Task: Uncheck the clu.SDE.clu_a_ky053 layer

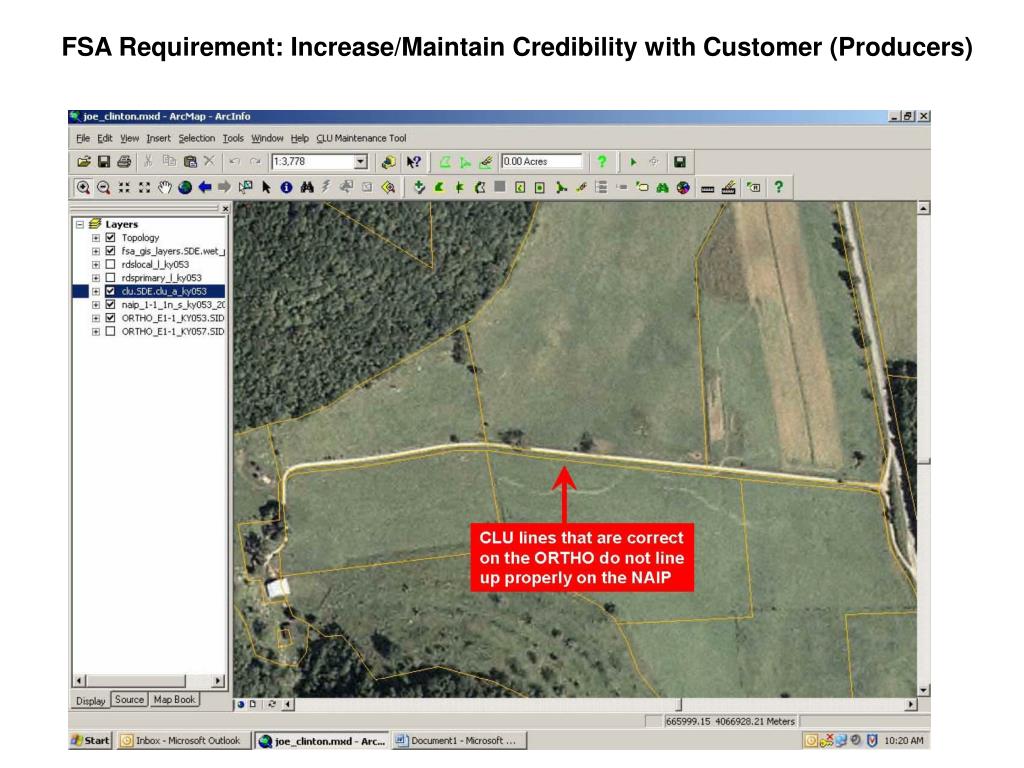Action: [x=110, y=291]
